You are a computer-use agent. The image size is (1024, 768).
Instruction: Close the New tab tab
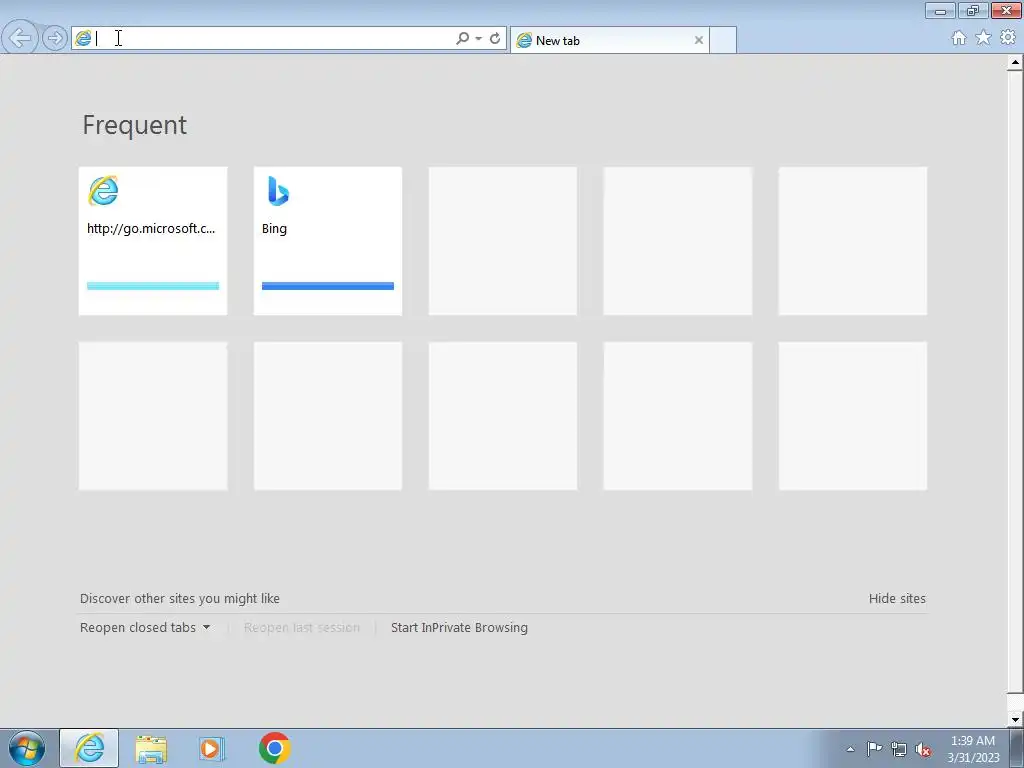point(698,40)
